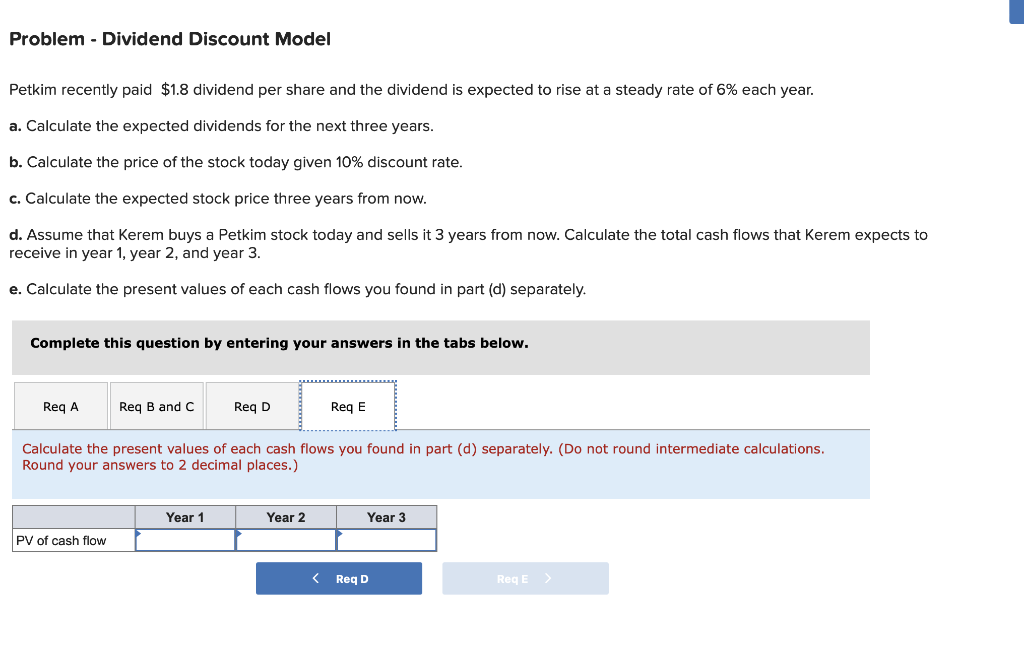Click the left chevron on the Req D button

[x=316, y=578]
